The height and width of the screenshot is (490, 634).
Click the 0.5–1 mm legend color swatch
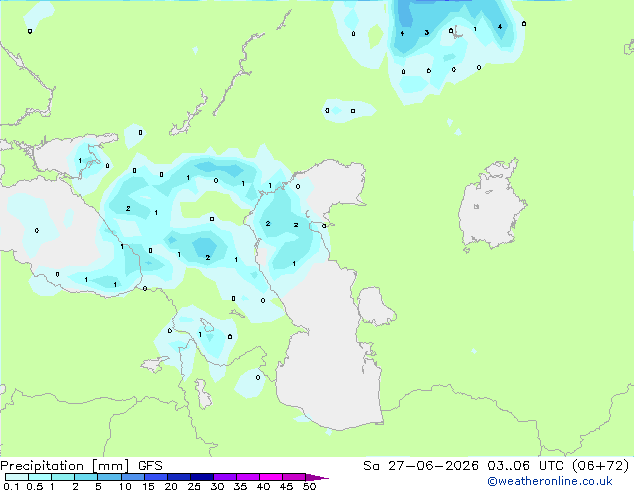[40, 477]
